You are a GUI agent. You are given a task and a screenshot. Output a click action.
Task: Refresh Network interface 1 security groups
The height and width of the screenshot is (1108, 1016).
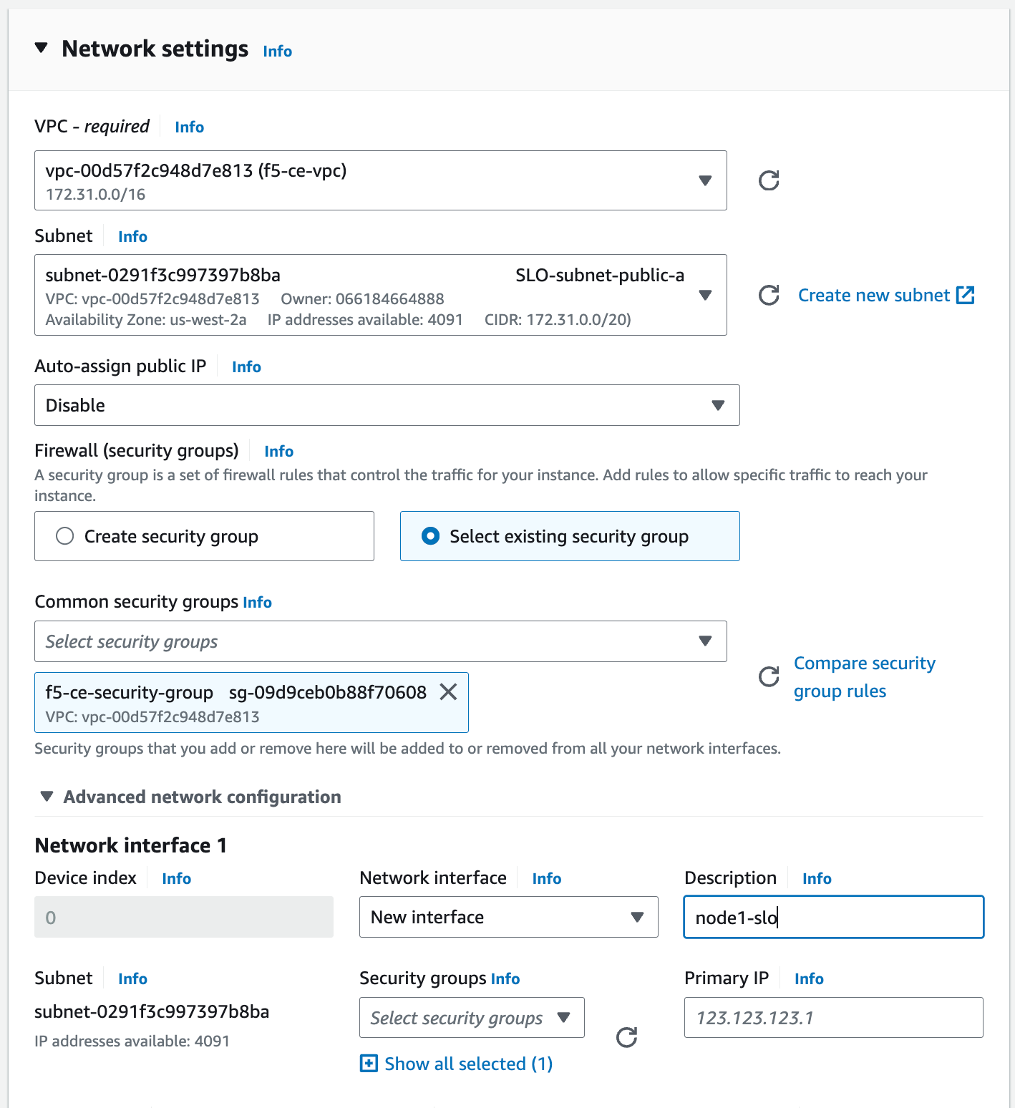626,1038
